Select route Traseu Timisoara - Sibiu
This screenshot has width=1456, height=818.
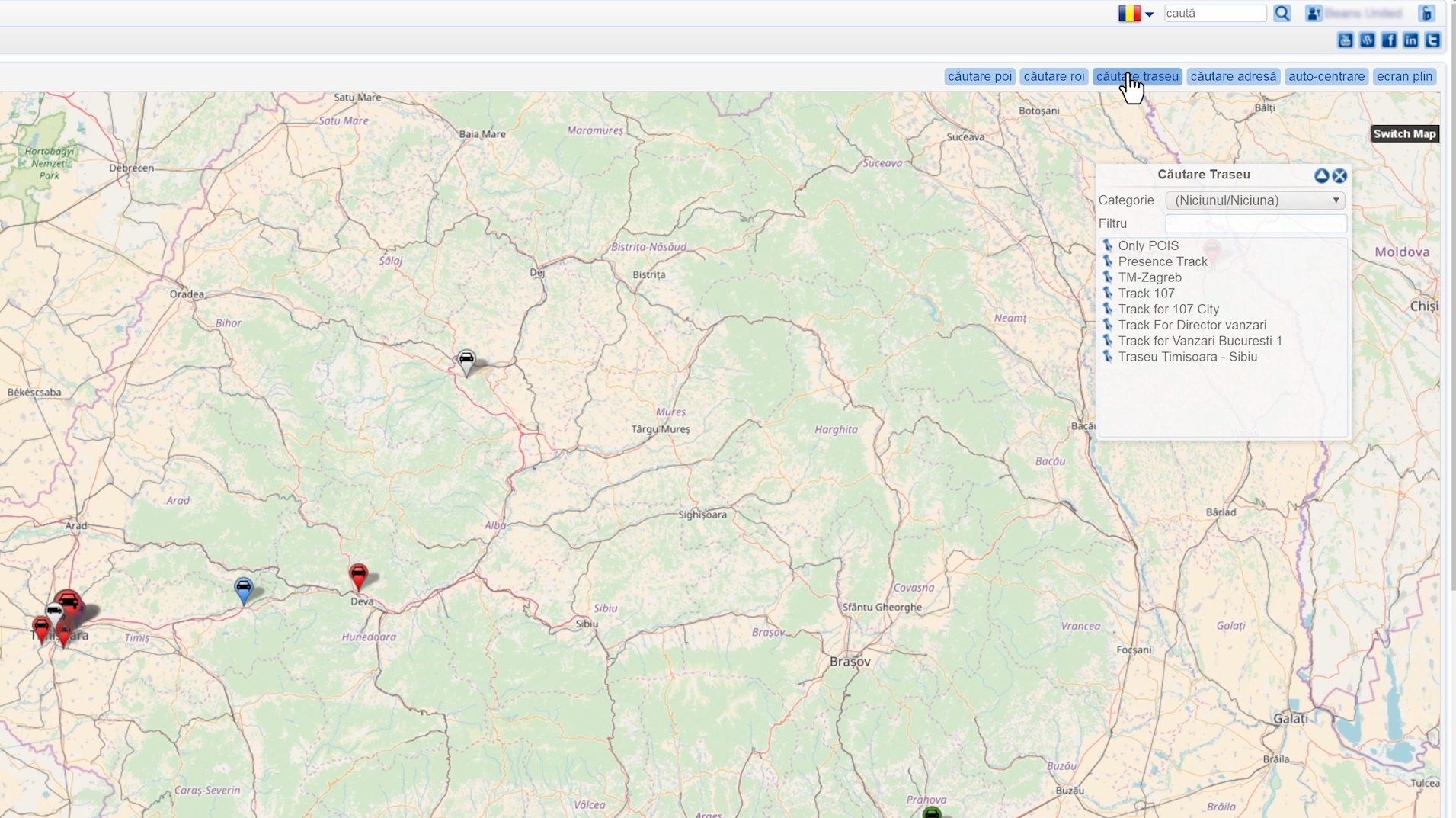[x=1187, y=357]
